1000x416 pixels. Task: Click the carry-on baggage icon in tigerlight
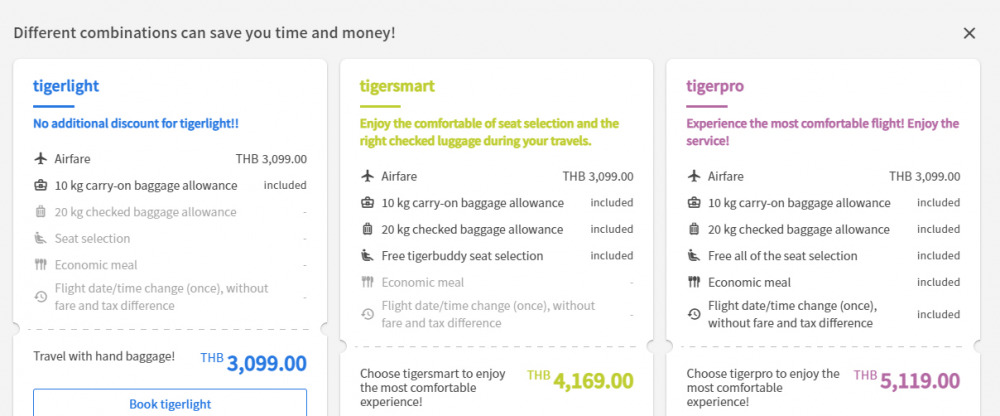pyautogui.click(x=40, y=185)
